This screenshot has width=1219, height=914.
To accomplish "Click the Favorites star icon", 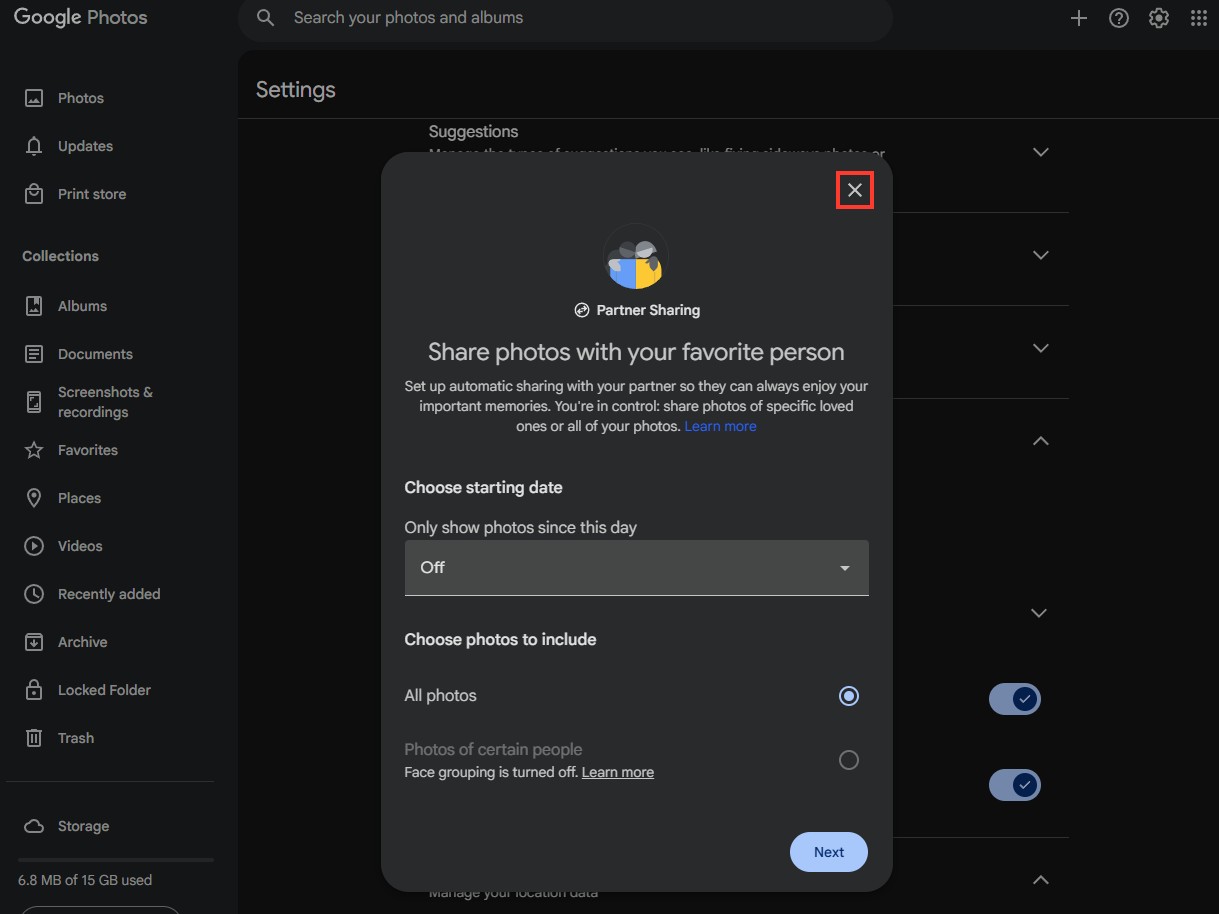I will pos(34,450).
